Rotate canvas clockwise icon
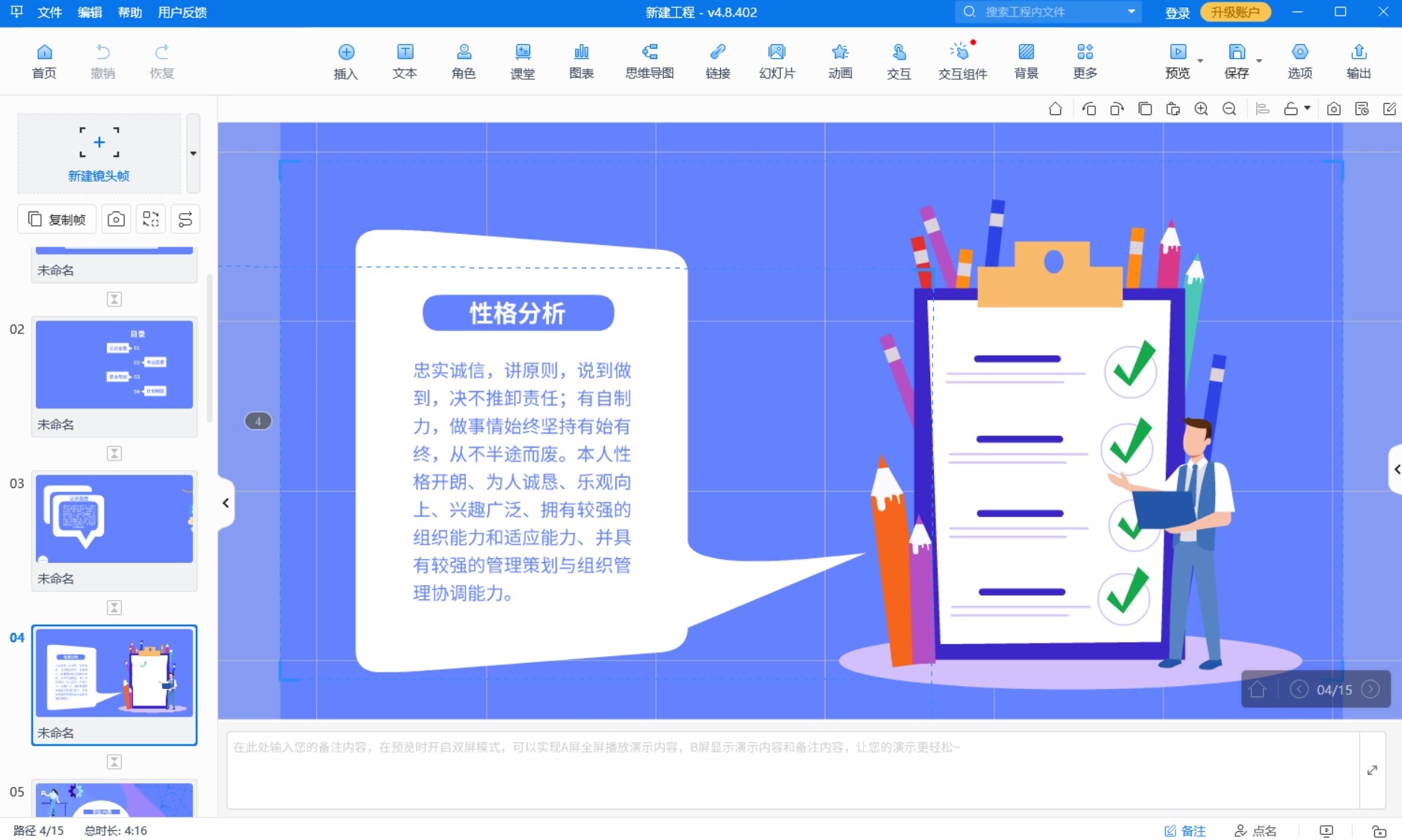Image resolution: width=1402 pixels, height=840 pixels. [x=1116, y=109]
